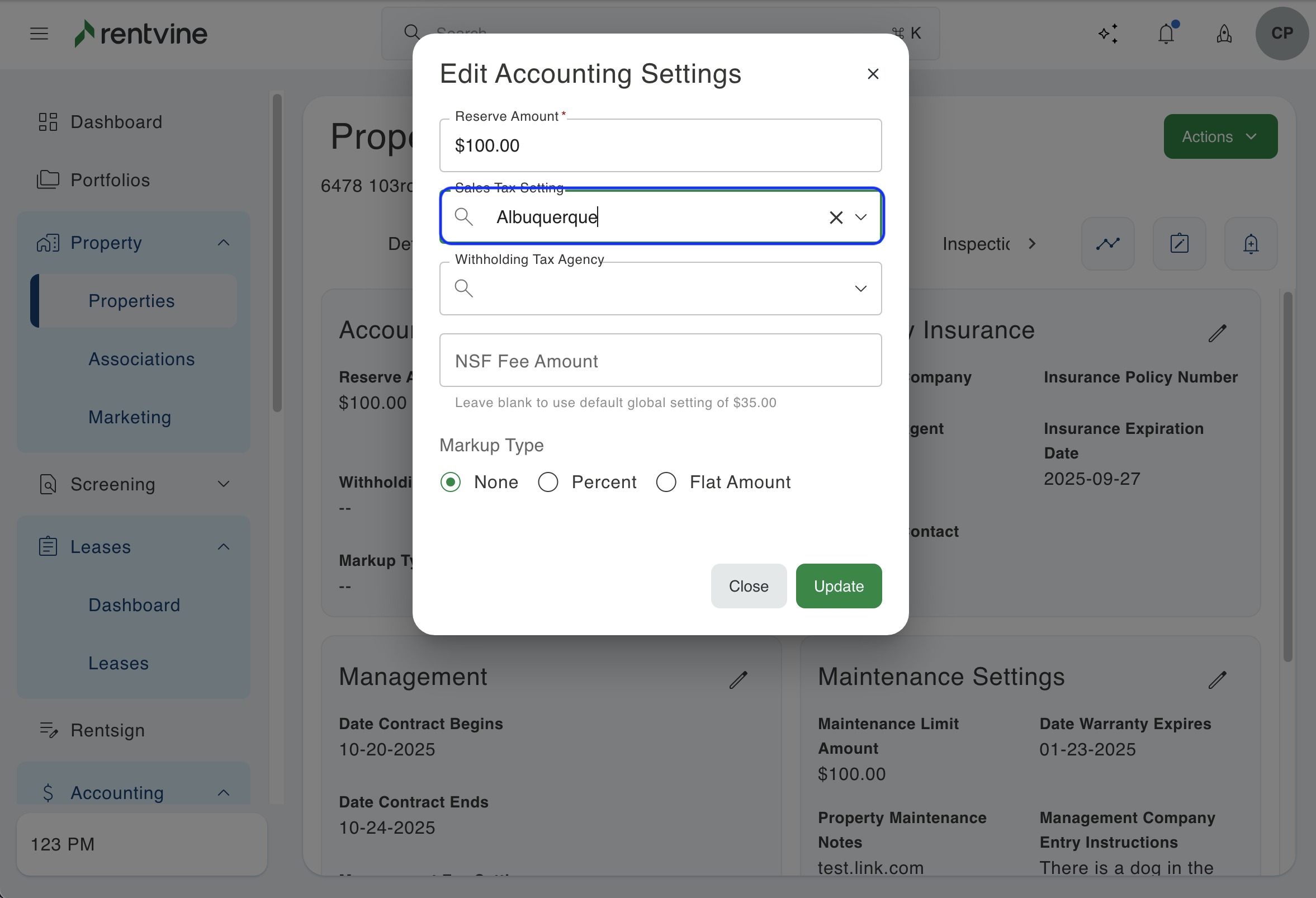
Task: Edit Maintenance Settings with pencil icon
Action: tap(1217, 679)
